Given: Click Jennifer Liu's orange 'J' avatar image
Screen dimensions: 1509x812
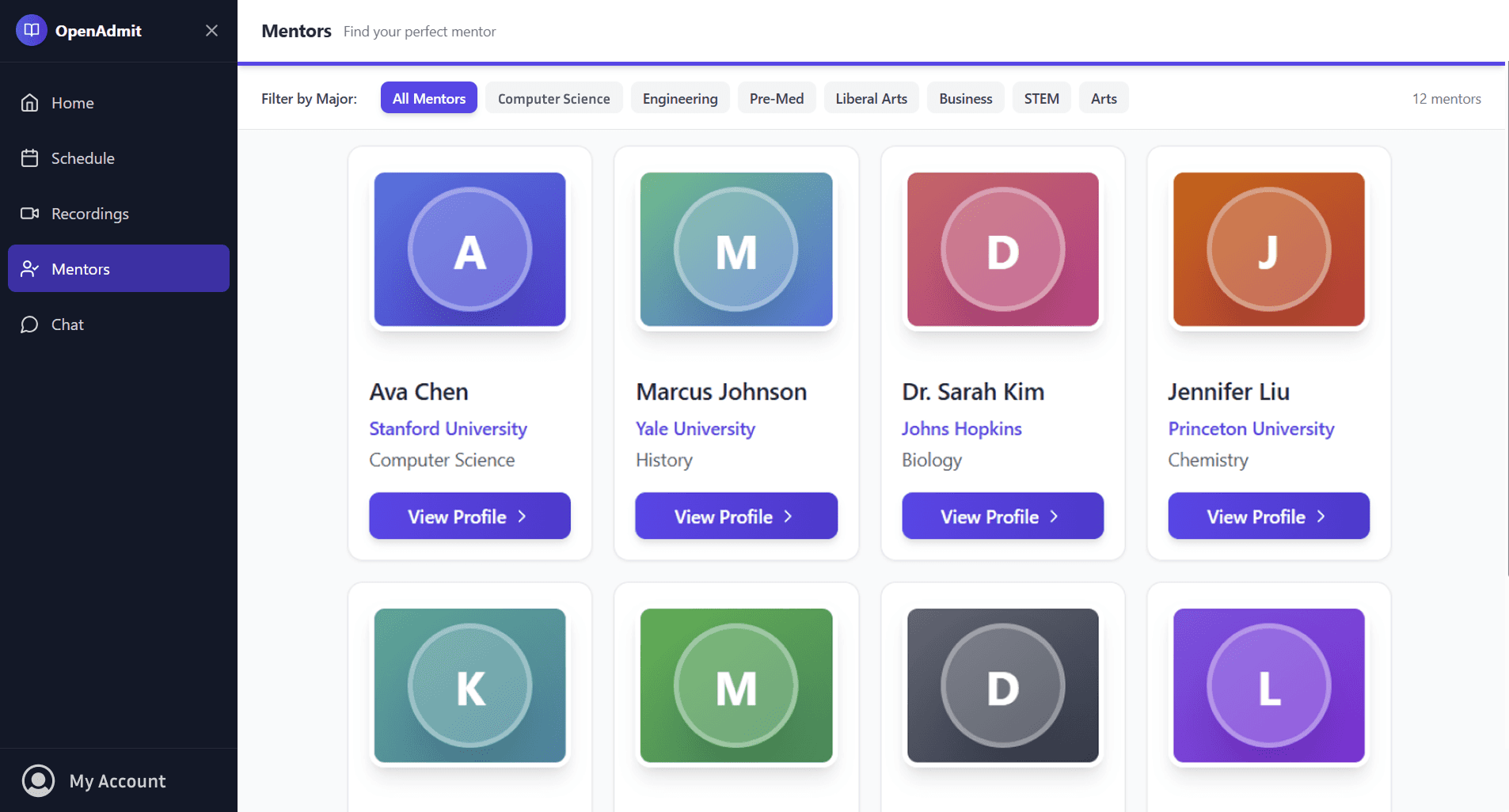Looking at the screenshot, I should [1269, 249].
